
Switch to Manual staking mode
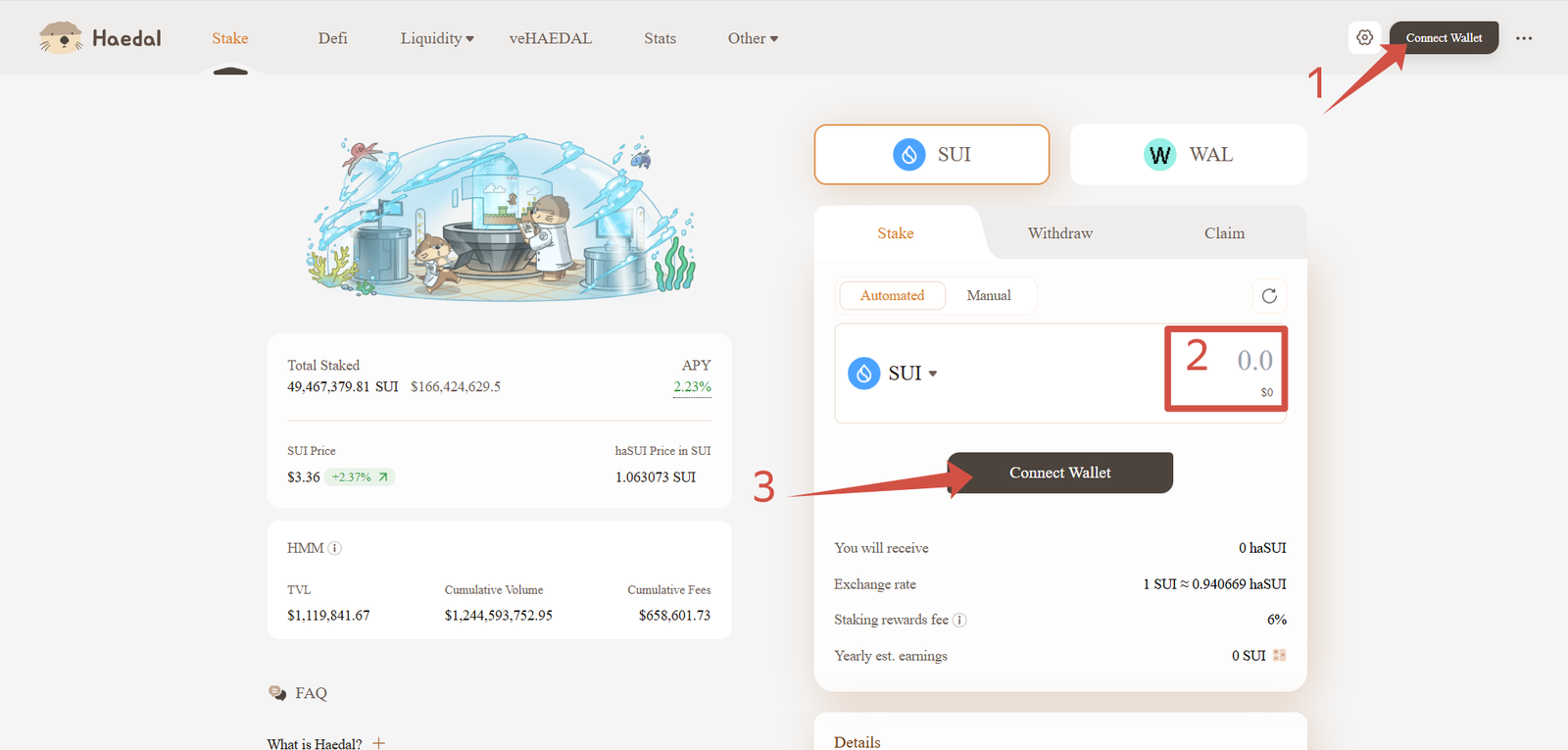[x=988, y=295]
